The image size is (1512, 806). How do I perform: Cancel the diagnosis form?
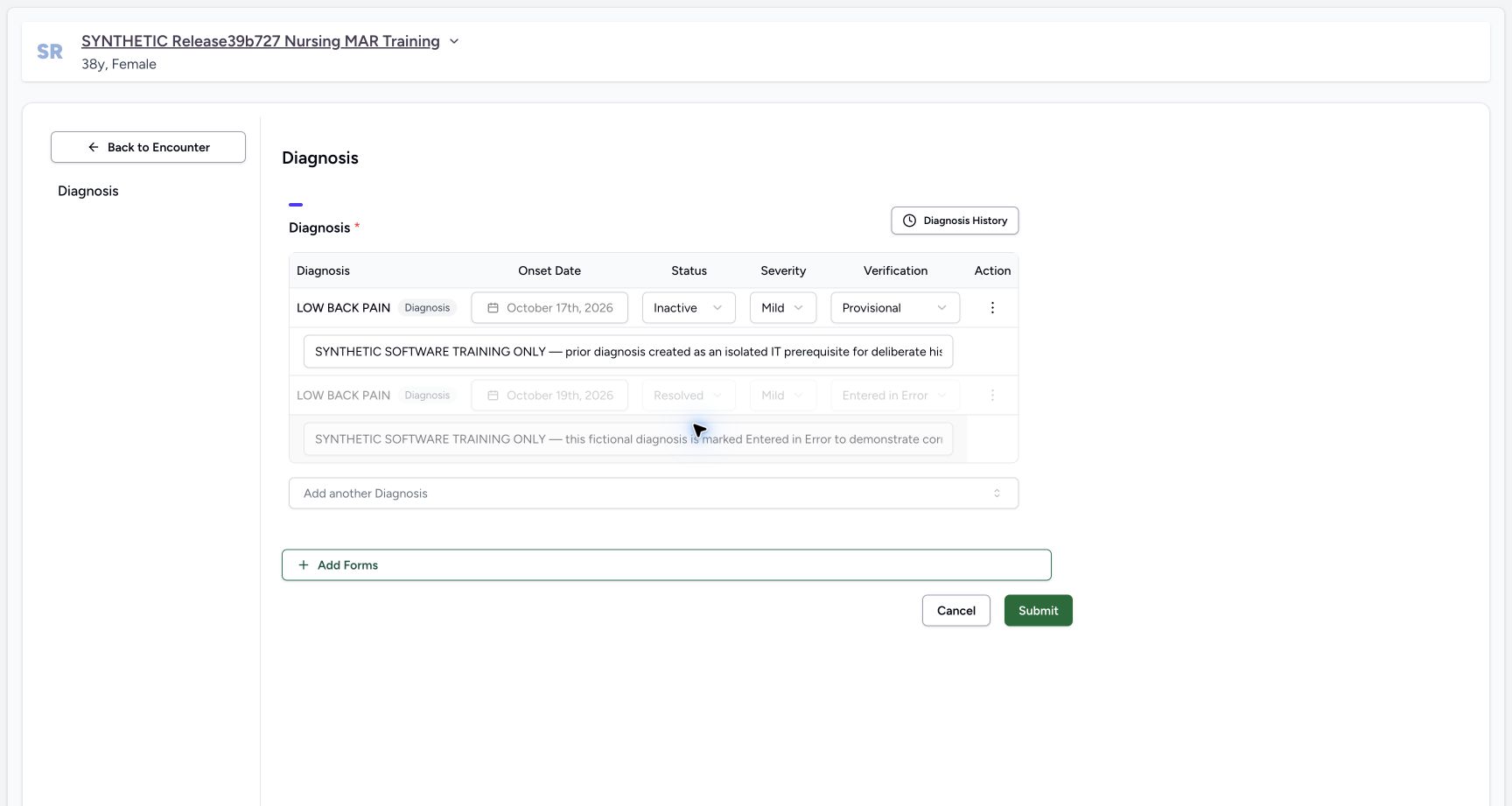pos(956,611)
